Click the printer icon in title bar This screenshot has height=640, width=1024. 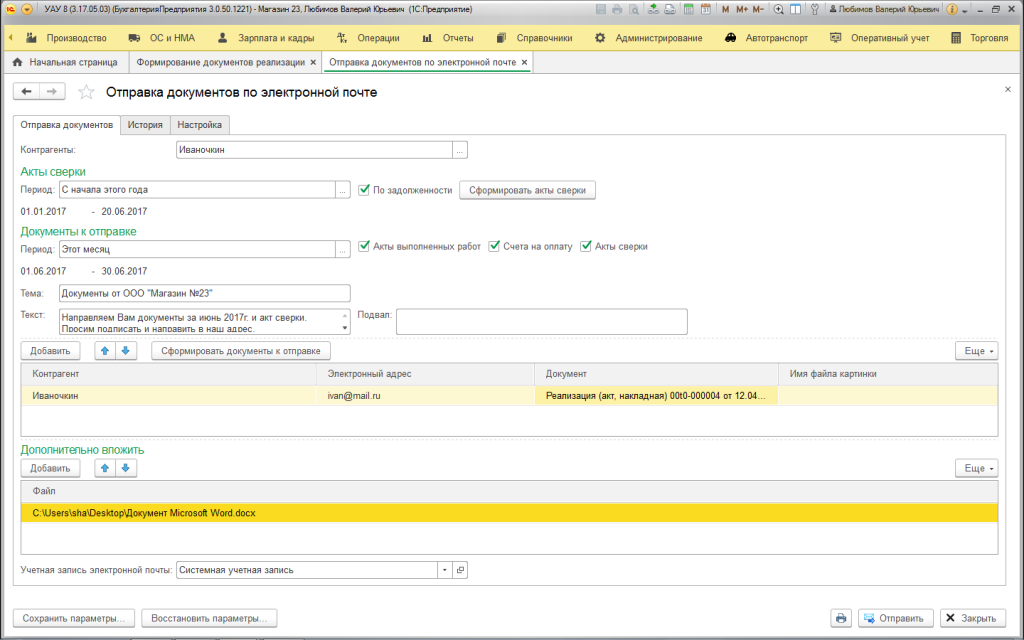[616, 10]
